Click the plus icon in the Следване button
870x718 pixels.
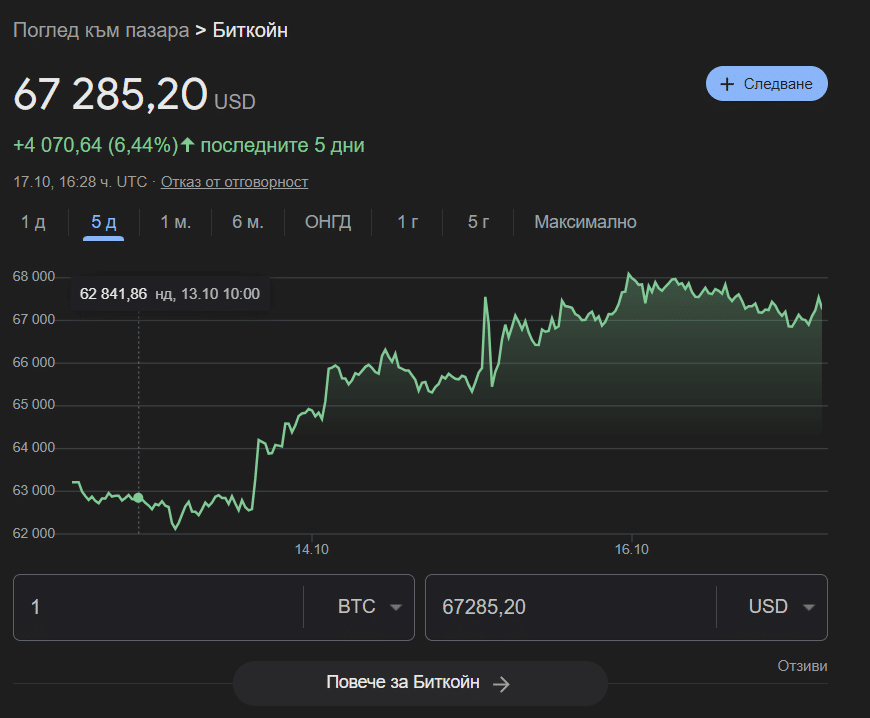click(x=727, y=84)
